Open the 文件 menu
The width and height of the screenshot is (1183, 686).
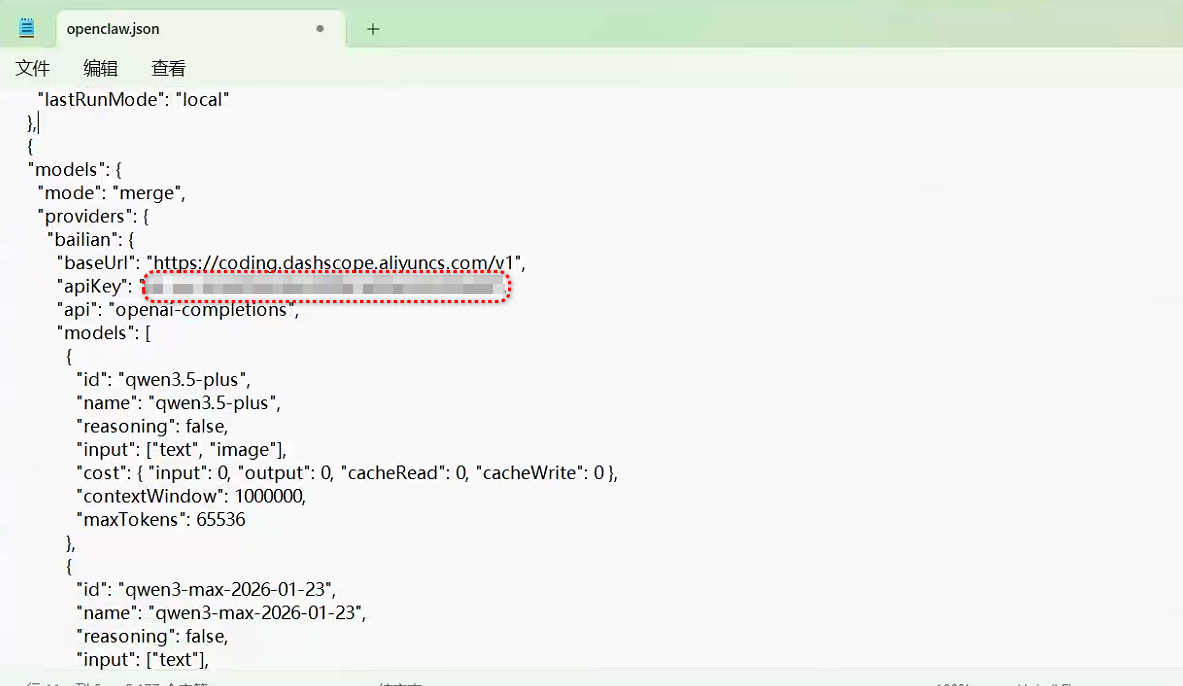[x=33, y=68]
